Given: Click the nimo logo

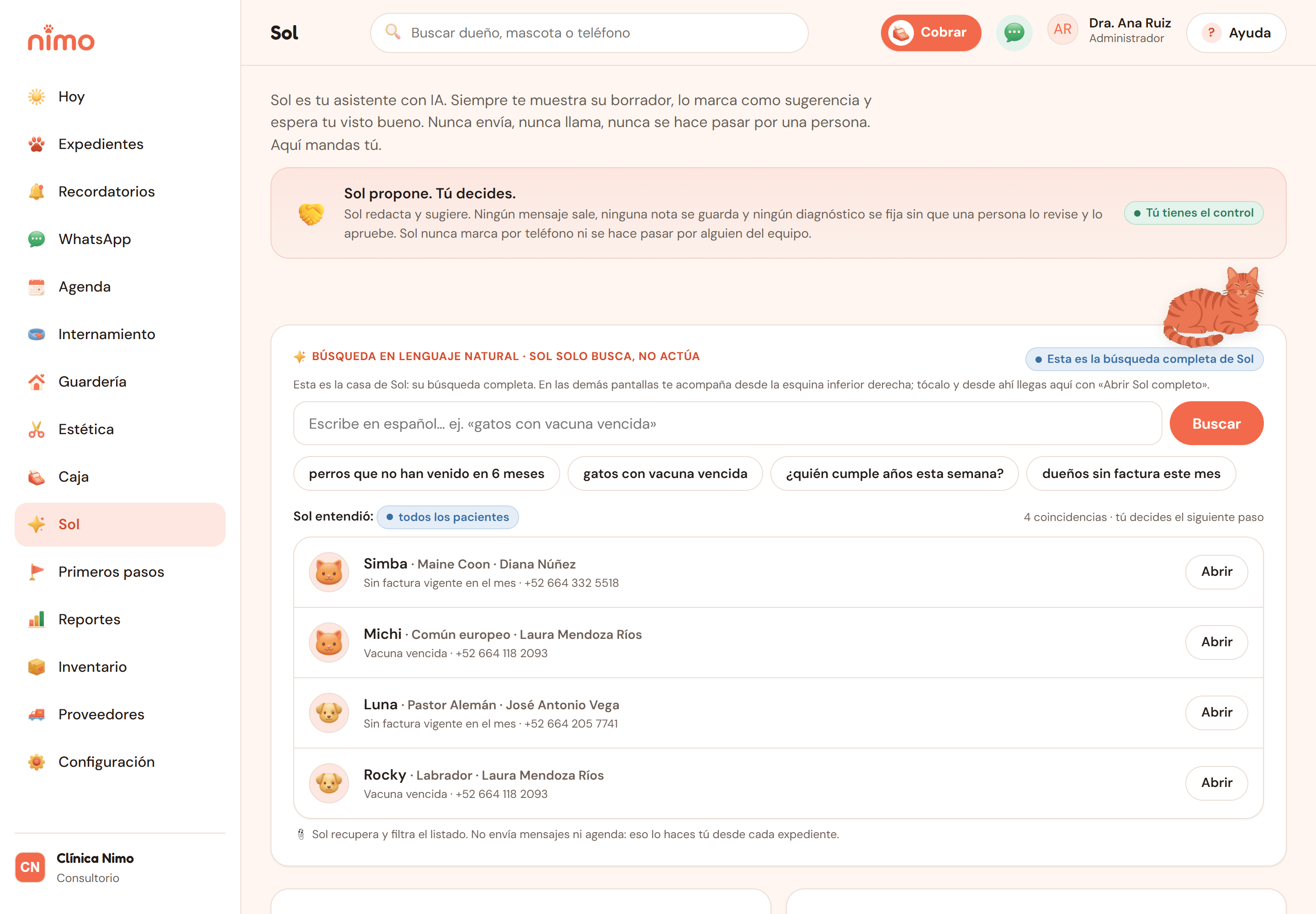Looking at the screenshot, I should tap(61, 38).
